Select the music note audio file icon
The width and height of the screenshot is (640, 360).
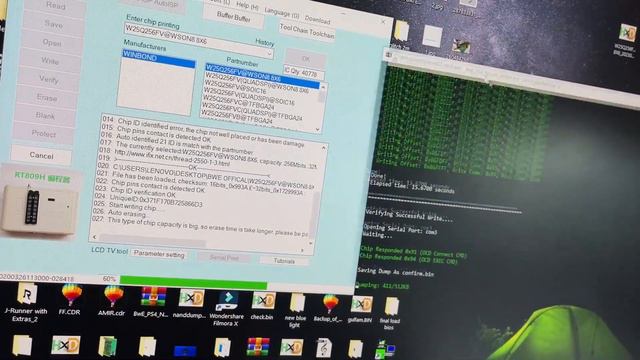click(324, 347)
